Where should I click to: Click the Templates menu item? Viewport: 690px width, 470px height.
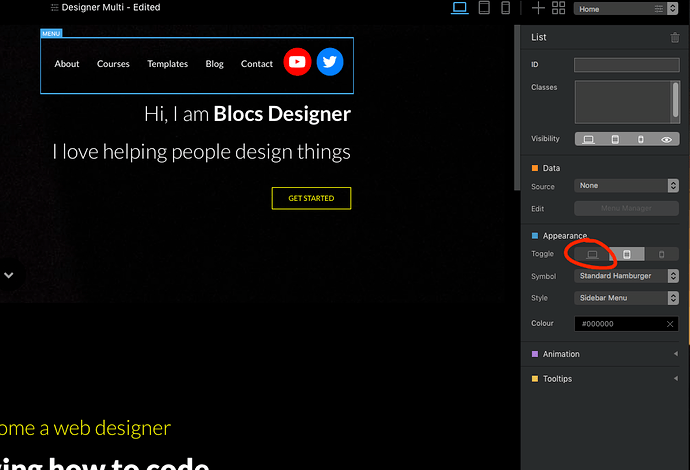point(167,64)
